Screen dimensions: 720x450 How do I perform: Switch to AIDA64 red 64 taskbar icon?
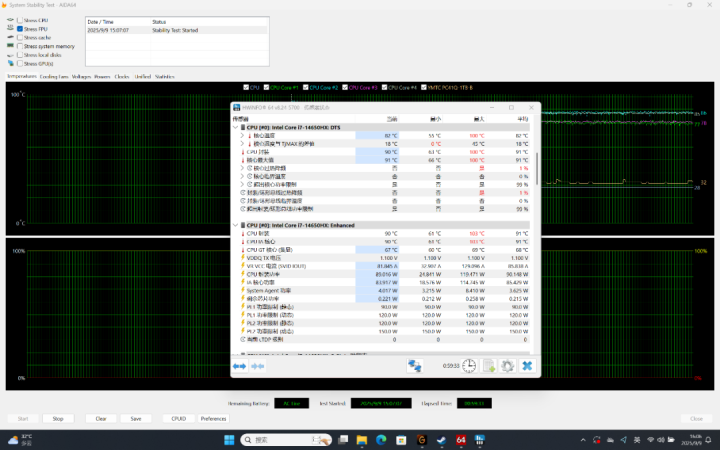coord(461,440)
